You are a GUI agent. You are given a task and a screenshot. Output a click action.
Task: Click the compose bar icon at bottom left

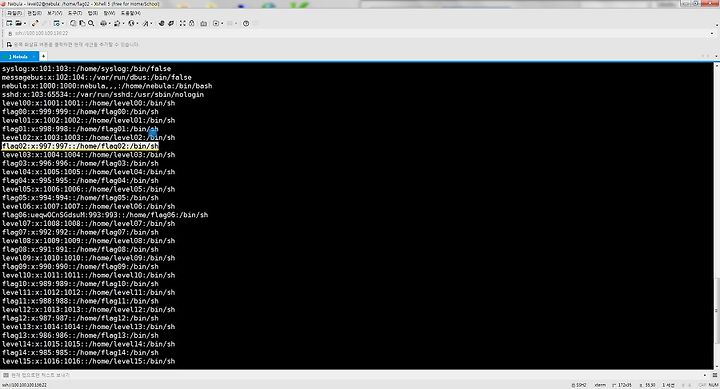pyautogui.click(x=6, y=375)
